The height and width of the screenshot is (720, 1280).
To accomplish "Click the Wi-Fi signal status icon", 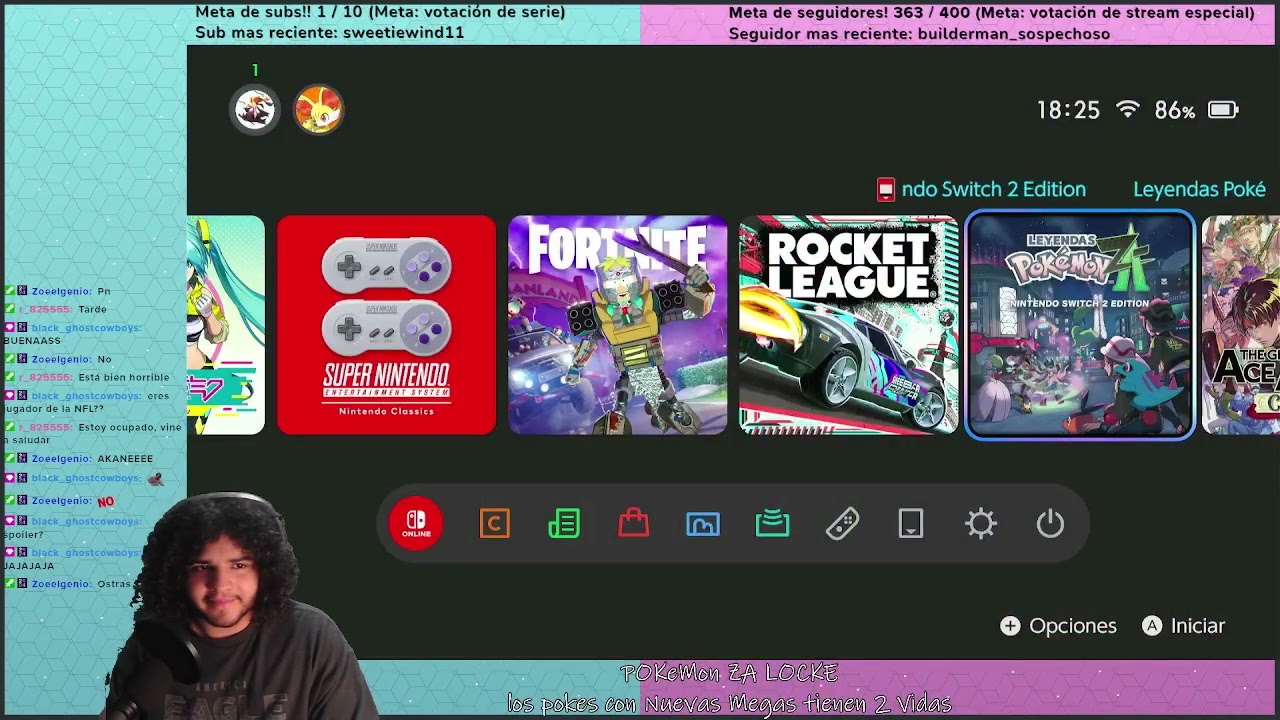I will tap(1128, 109).
